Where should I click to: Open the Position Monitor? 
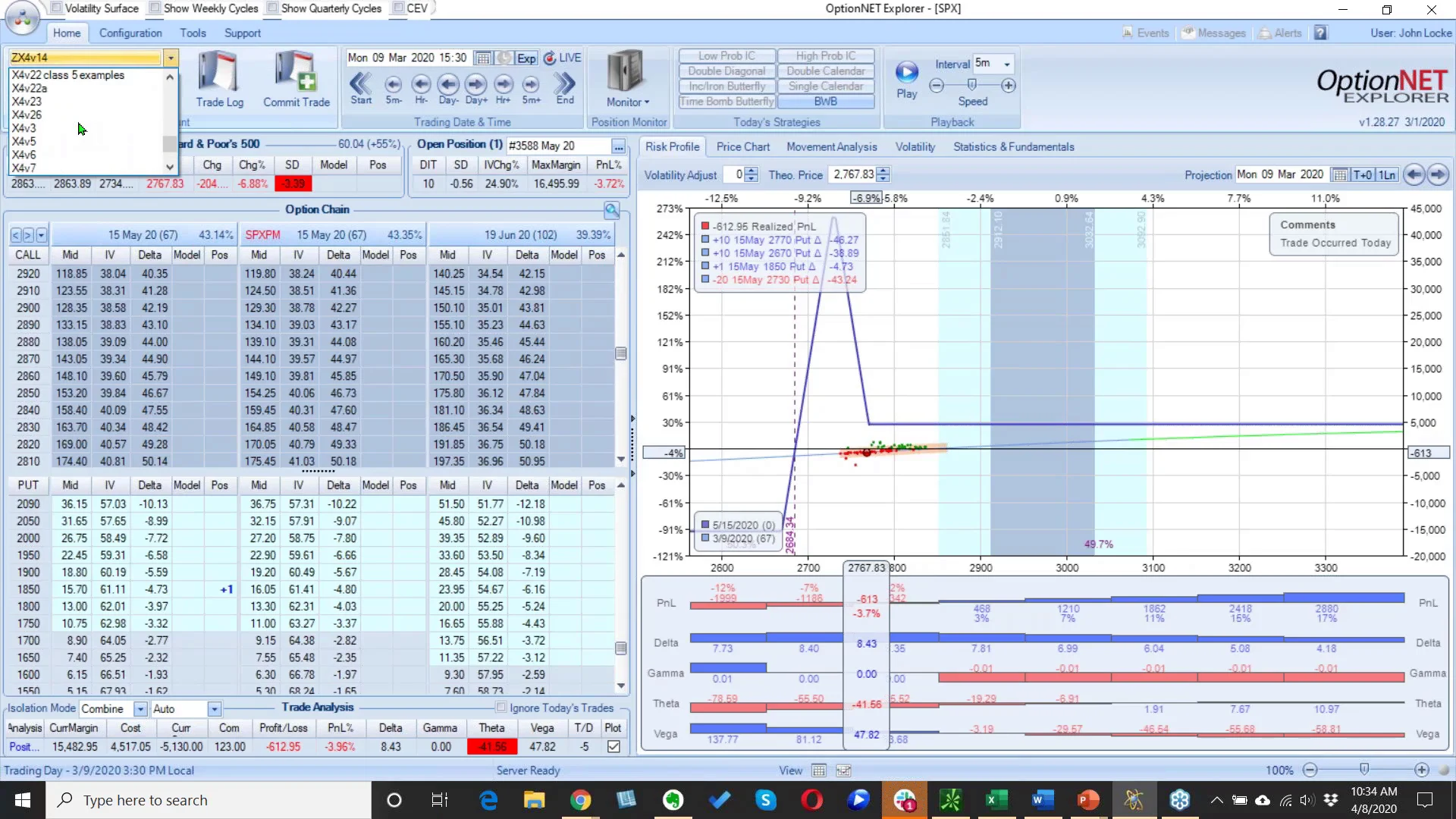pyautogui.click(x=627, y=80)
